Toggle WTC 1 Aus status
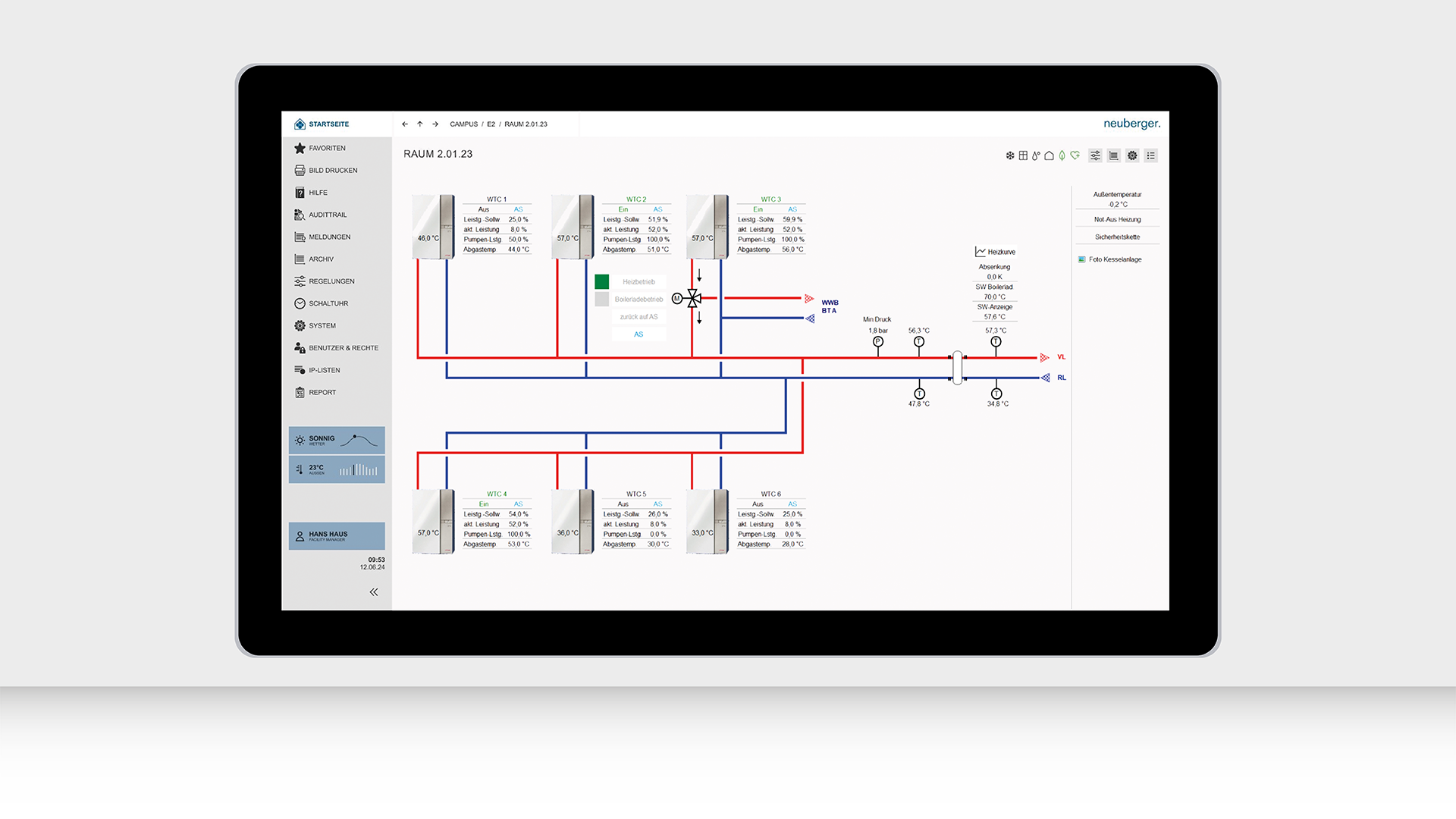Screen dimensions: 1456x819 tap(484, 209)
